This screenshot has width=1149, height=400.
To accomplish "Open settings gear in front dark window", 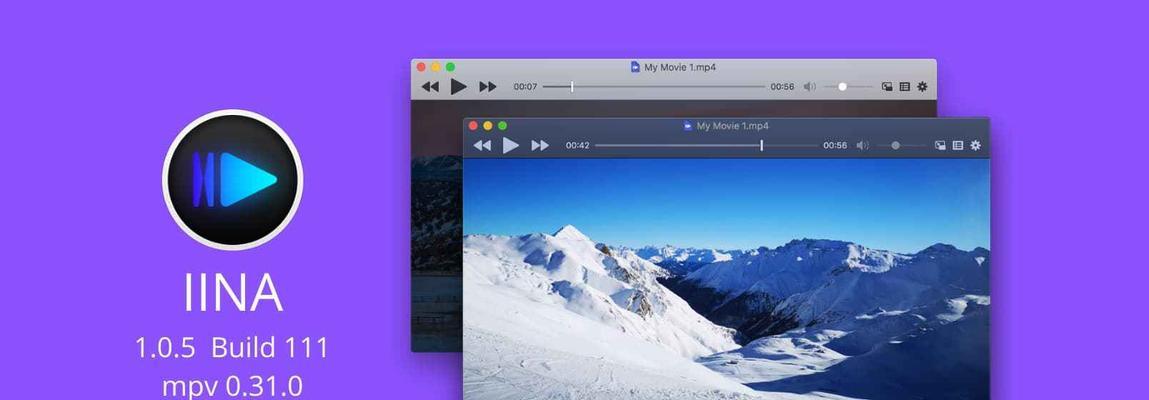I will pyautogui.click(x=975, y=146).
